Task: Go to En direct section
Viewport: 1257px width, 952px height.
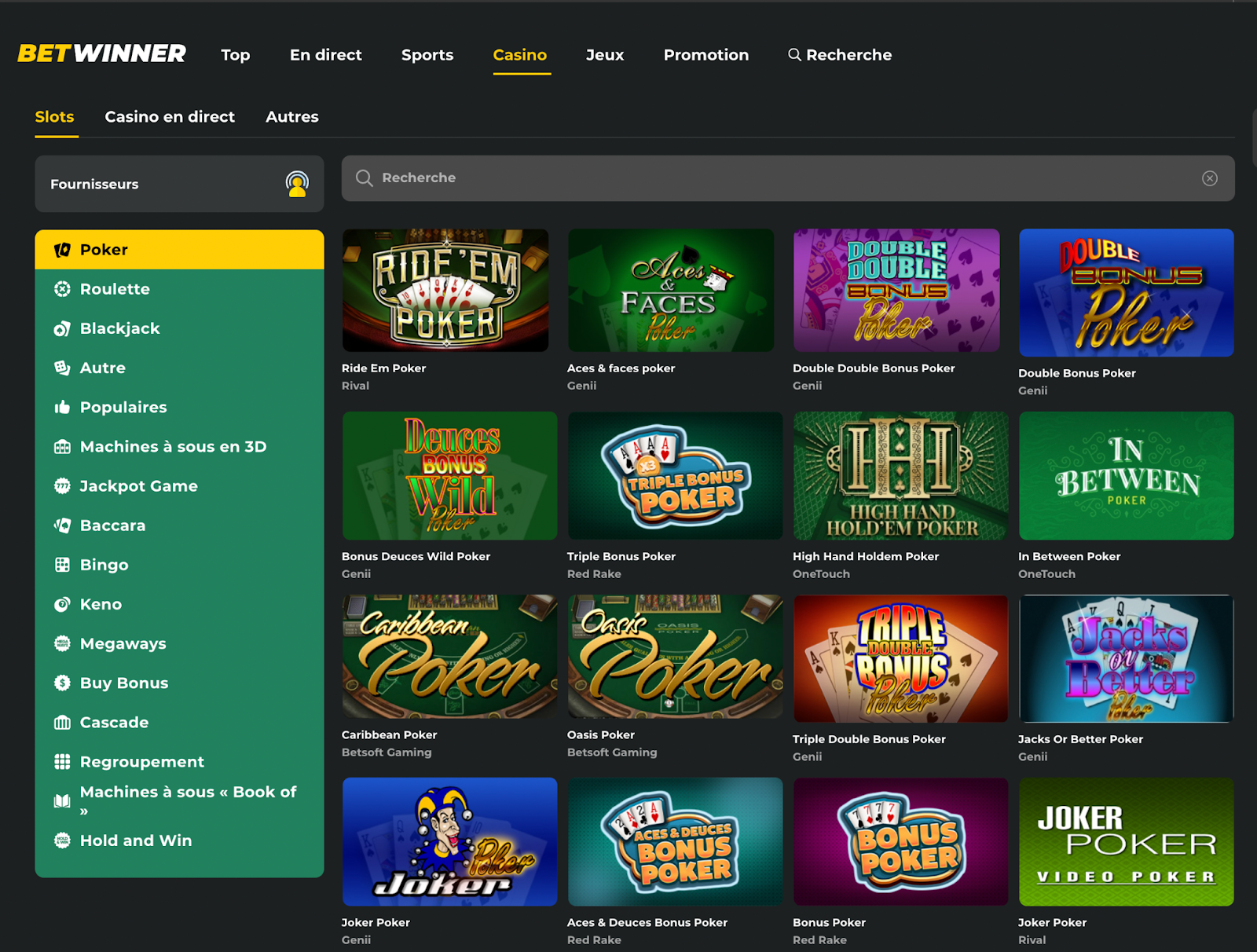Action: [325, 55]
